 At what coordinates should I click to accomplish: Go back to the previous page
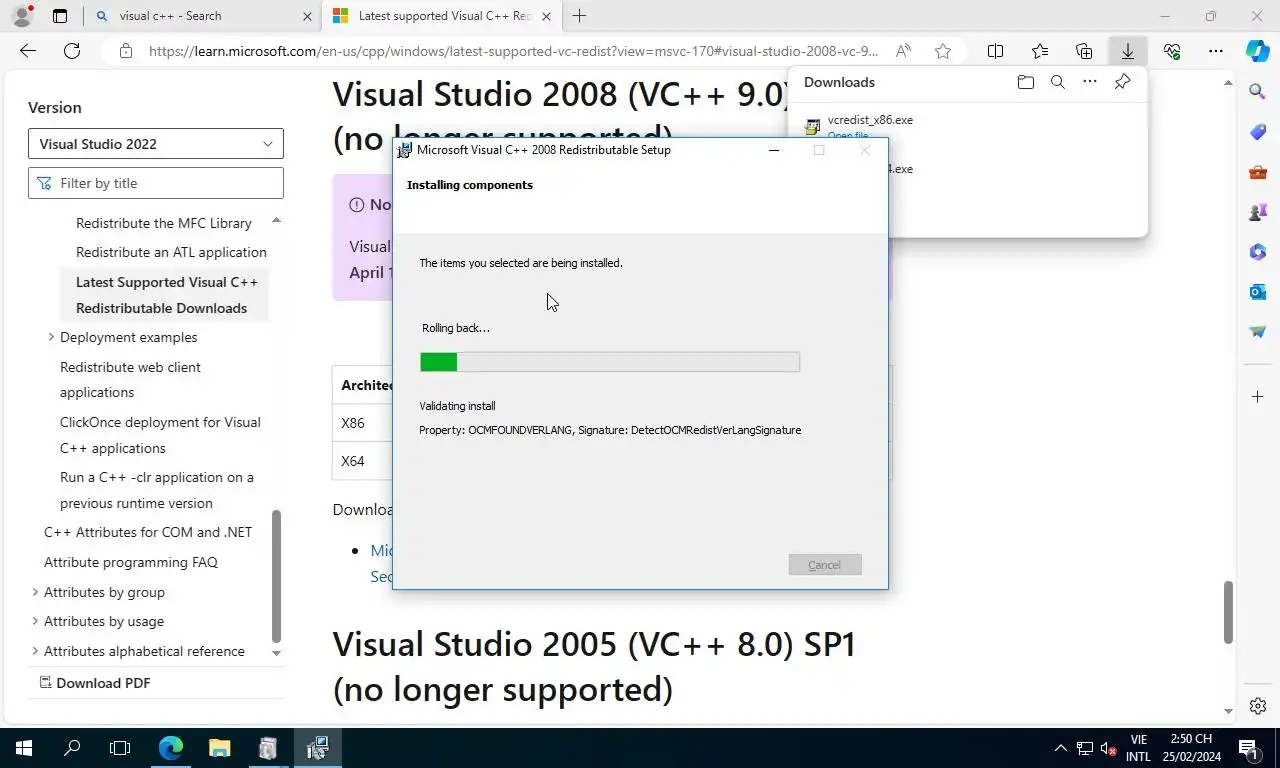[x=28, y=51]
